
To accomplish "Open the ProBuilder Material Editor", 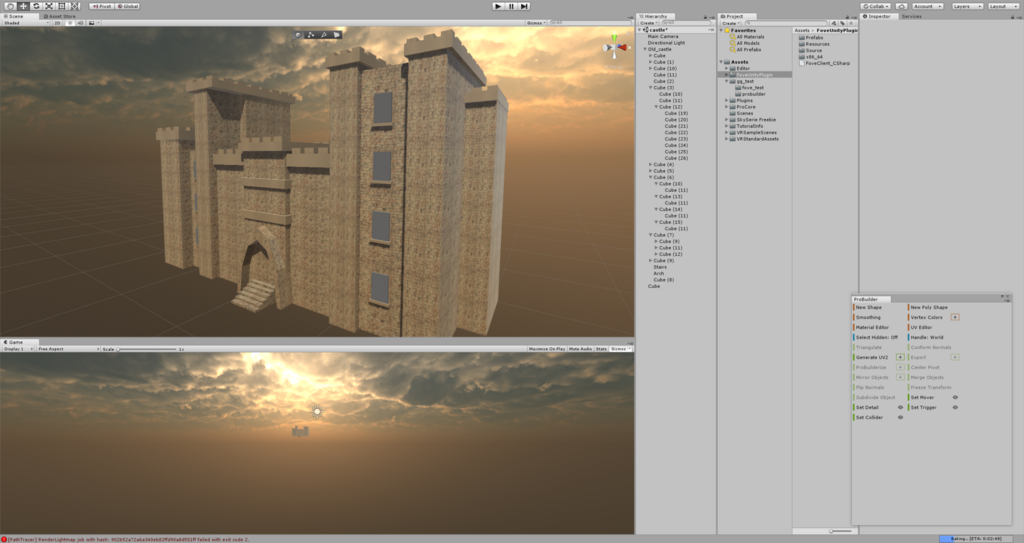I will 872,327.
